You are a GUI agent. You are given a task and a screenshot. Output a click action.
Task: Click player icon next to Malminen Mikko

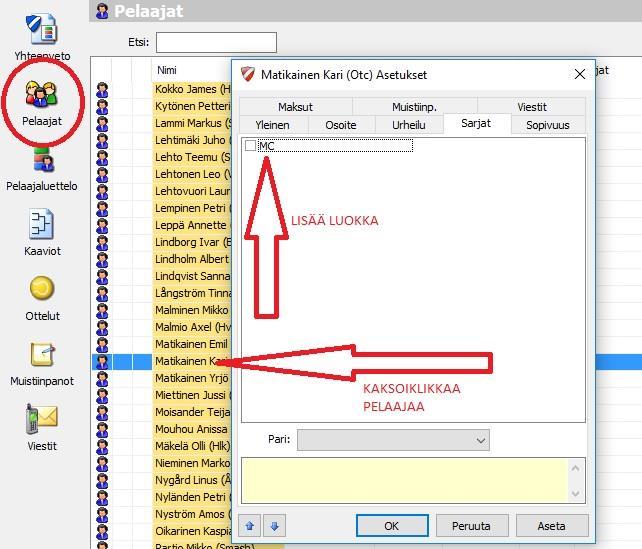point(102,310)
